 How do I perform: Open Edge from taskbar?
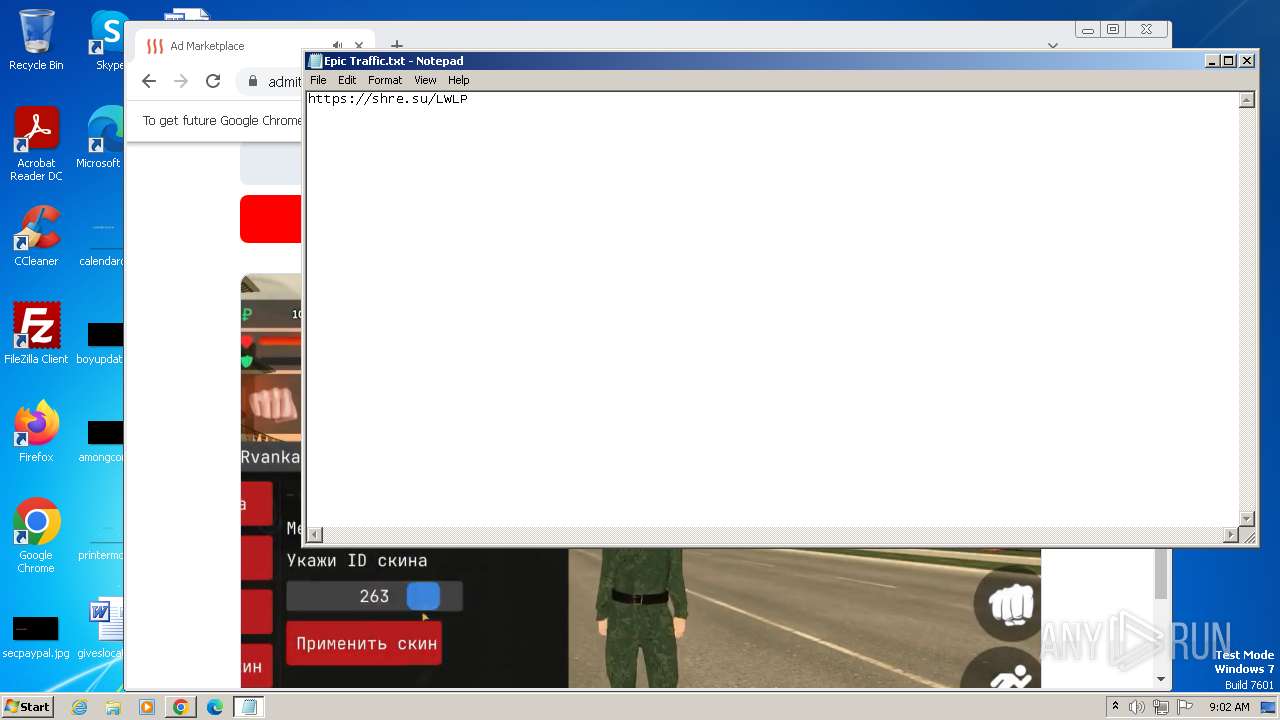pyautogui.click(x=214, y=707)
